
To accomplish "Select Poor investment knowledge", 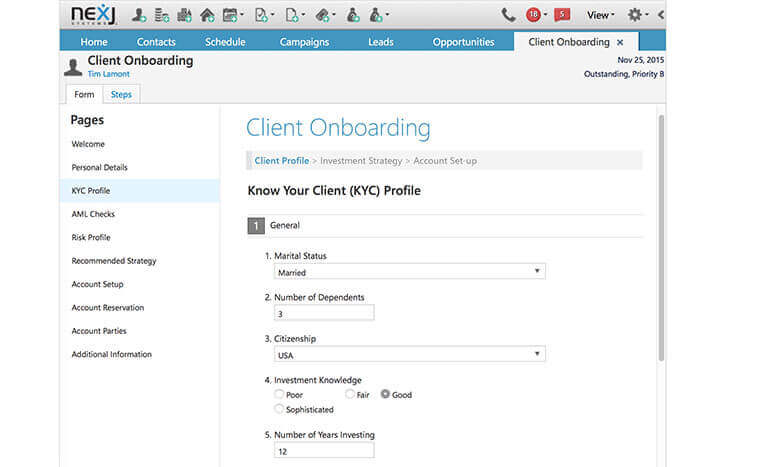I will (279, 394).
